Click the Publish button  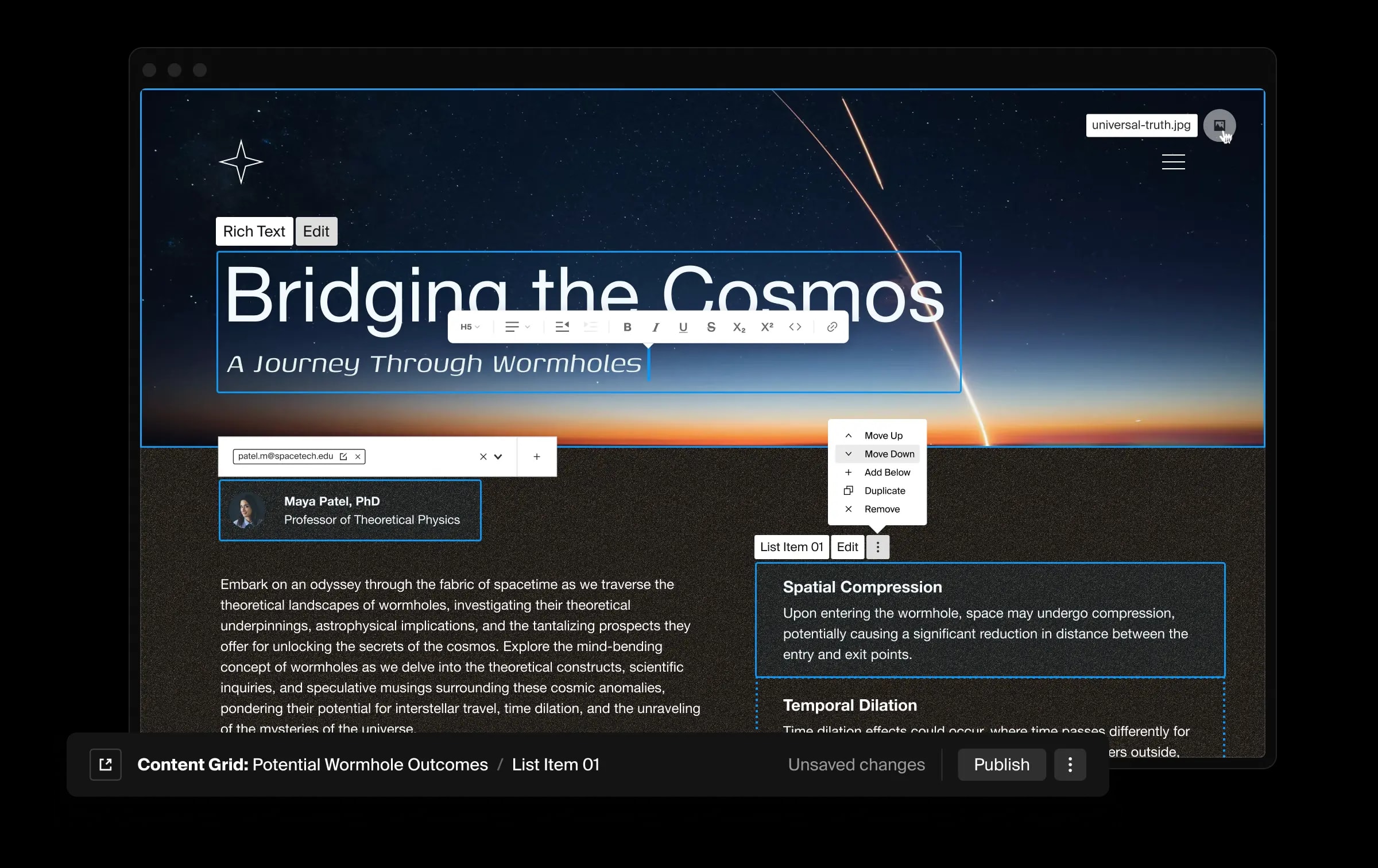pos(1001,765)
